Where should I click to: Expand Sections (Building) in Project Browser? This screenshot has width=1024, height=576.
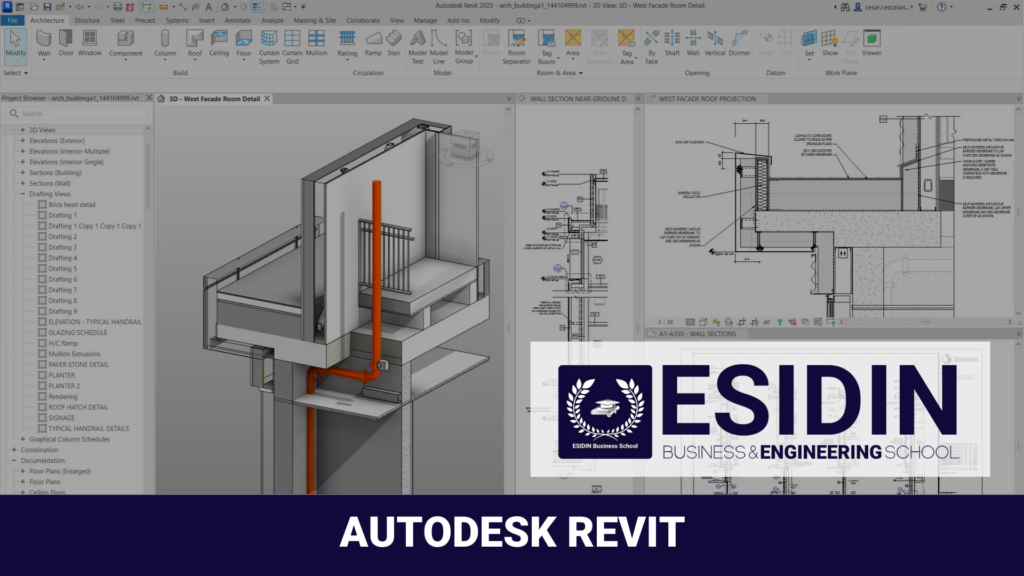22,173
